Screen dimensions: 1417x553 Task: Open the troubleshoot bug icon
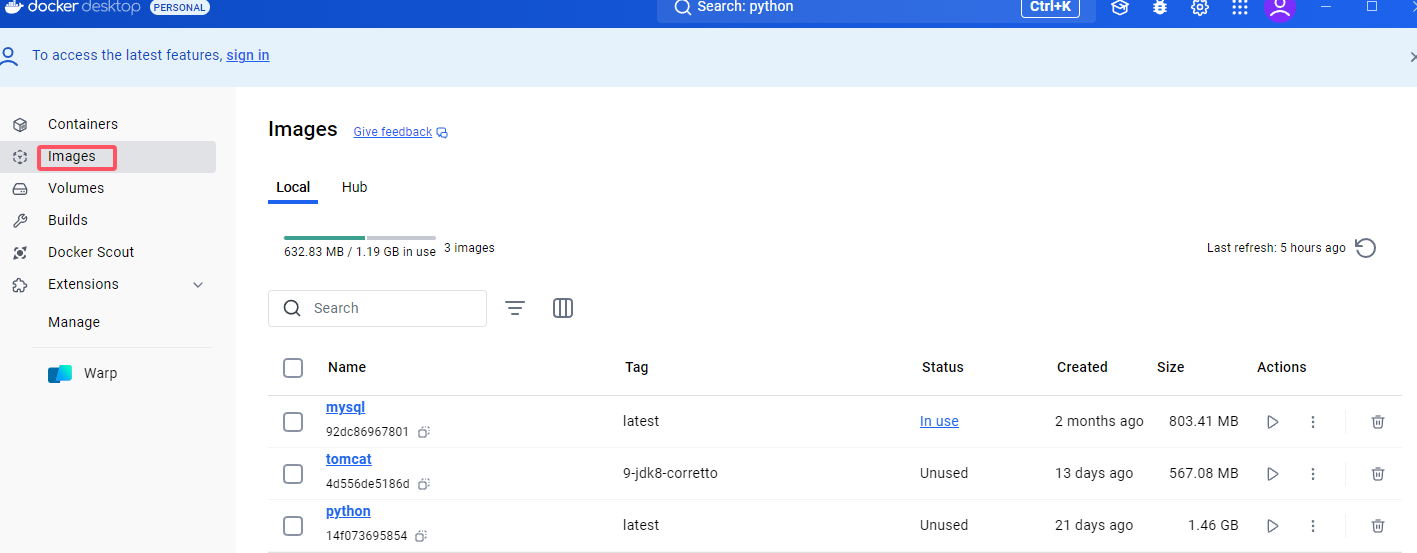(x=1160, y=8)
